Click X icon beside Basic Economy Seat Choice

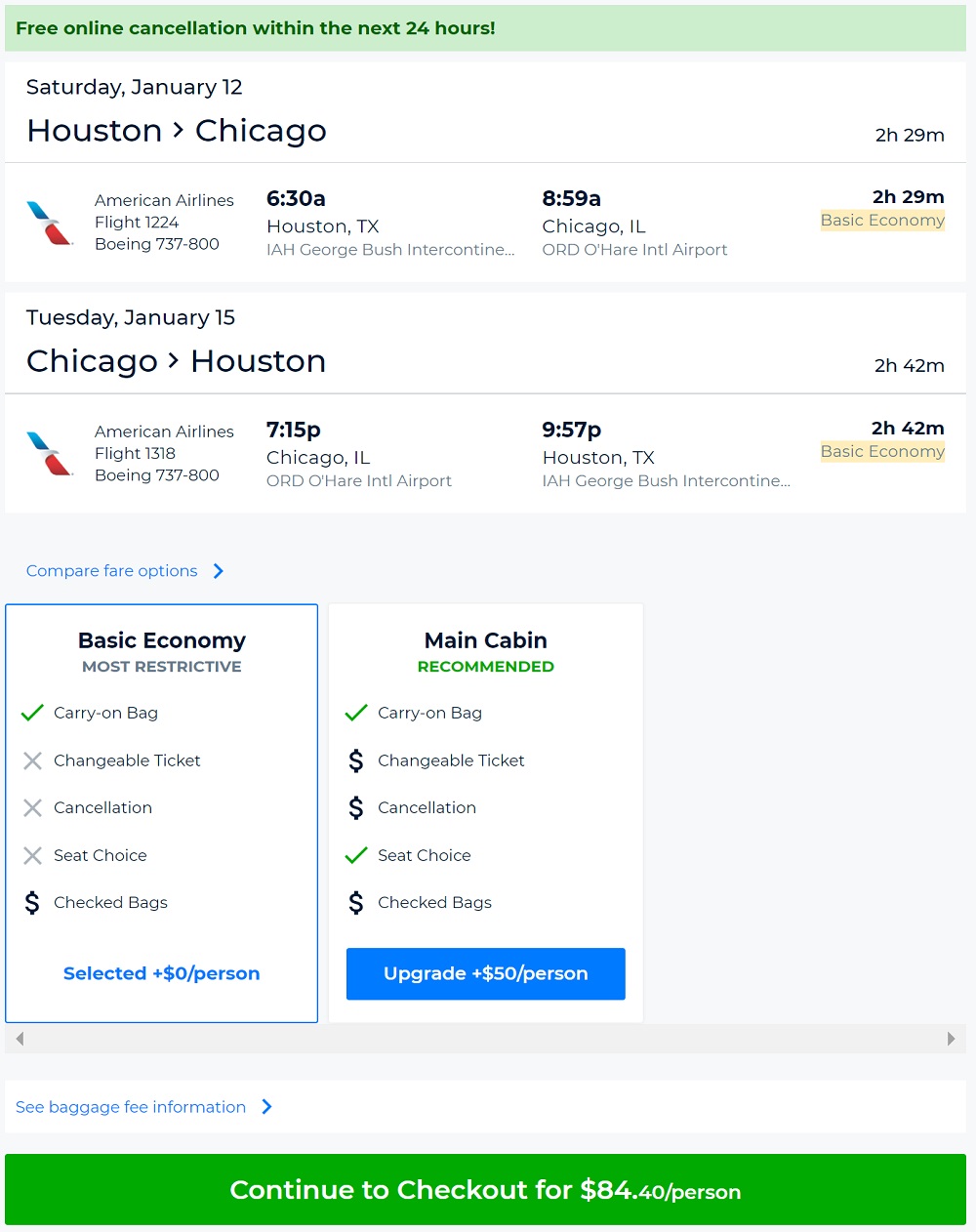(32, 855)
